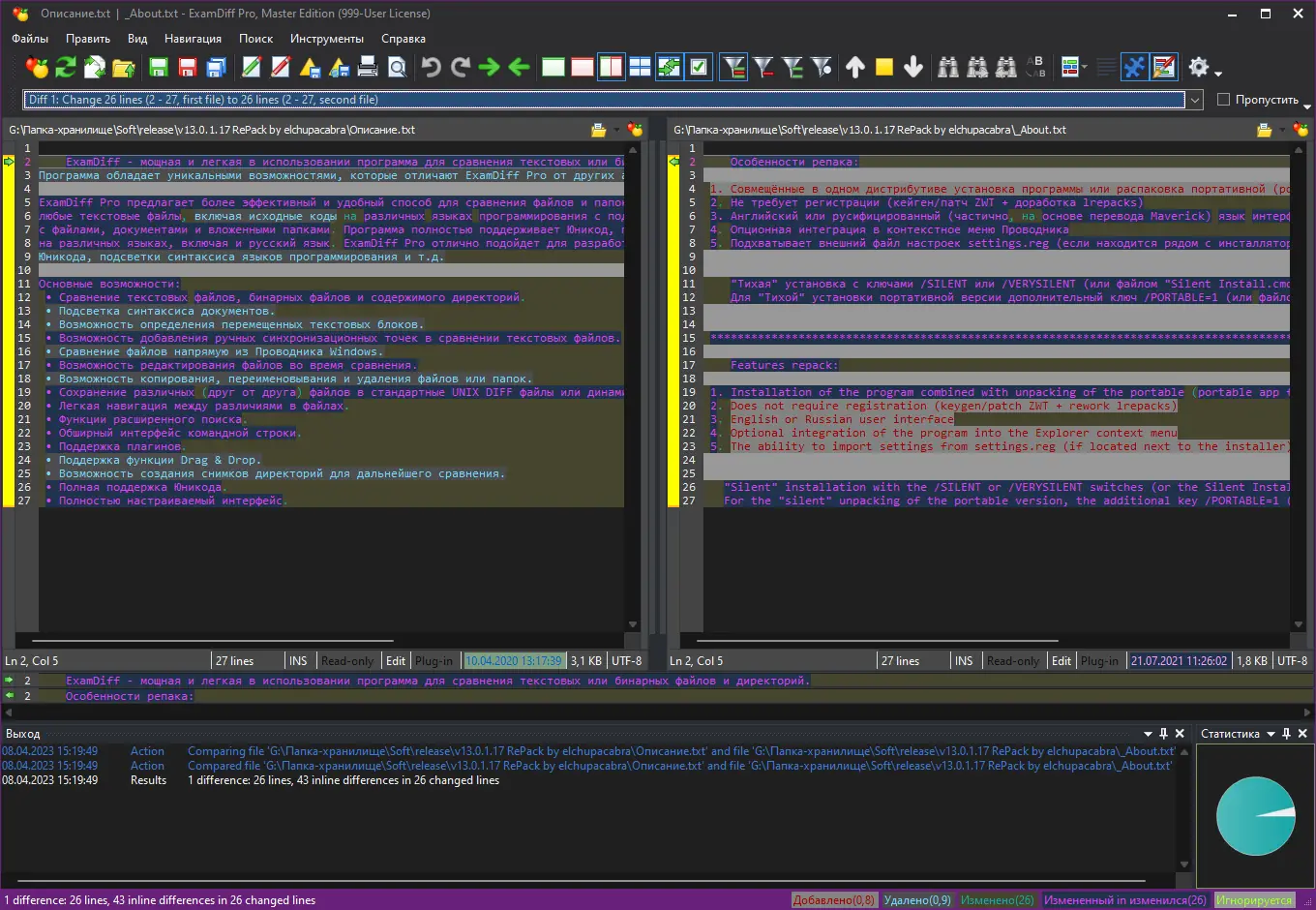
Task: Click the blue puzzle plug-ins icon
Action: click(x=1134, y=67)
